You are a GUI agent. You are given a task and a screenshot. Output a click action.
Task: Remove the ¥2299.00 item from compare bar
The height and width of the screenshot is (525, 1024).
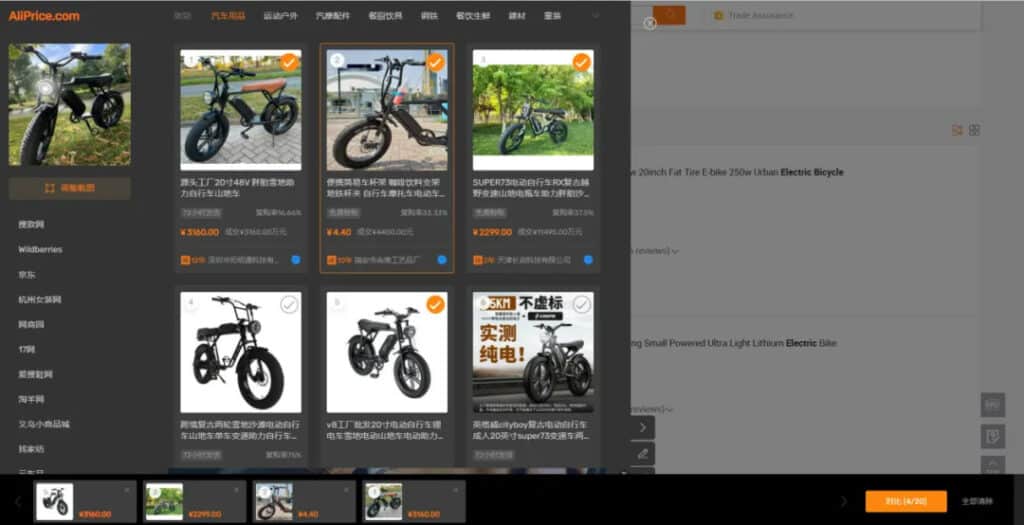click(236, 490)
